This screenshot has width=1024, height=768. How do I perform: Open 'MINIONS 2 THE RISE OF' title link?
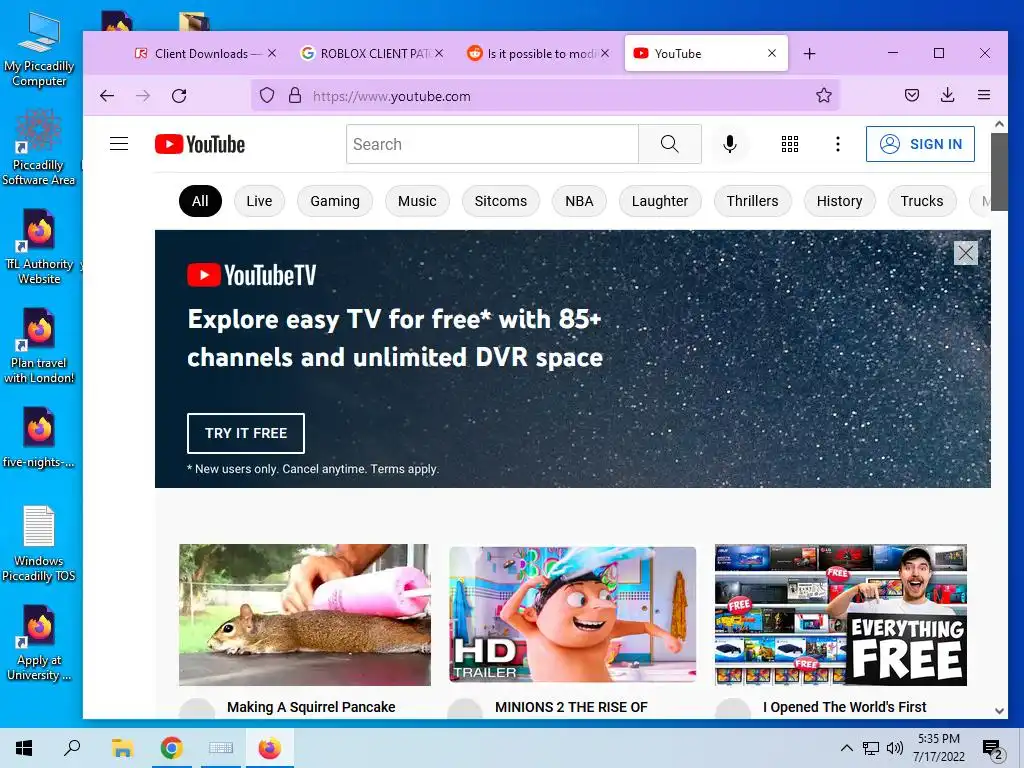pos(571,707)
